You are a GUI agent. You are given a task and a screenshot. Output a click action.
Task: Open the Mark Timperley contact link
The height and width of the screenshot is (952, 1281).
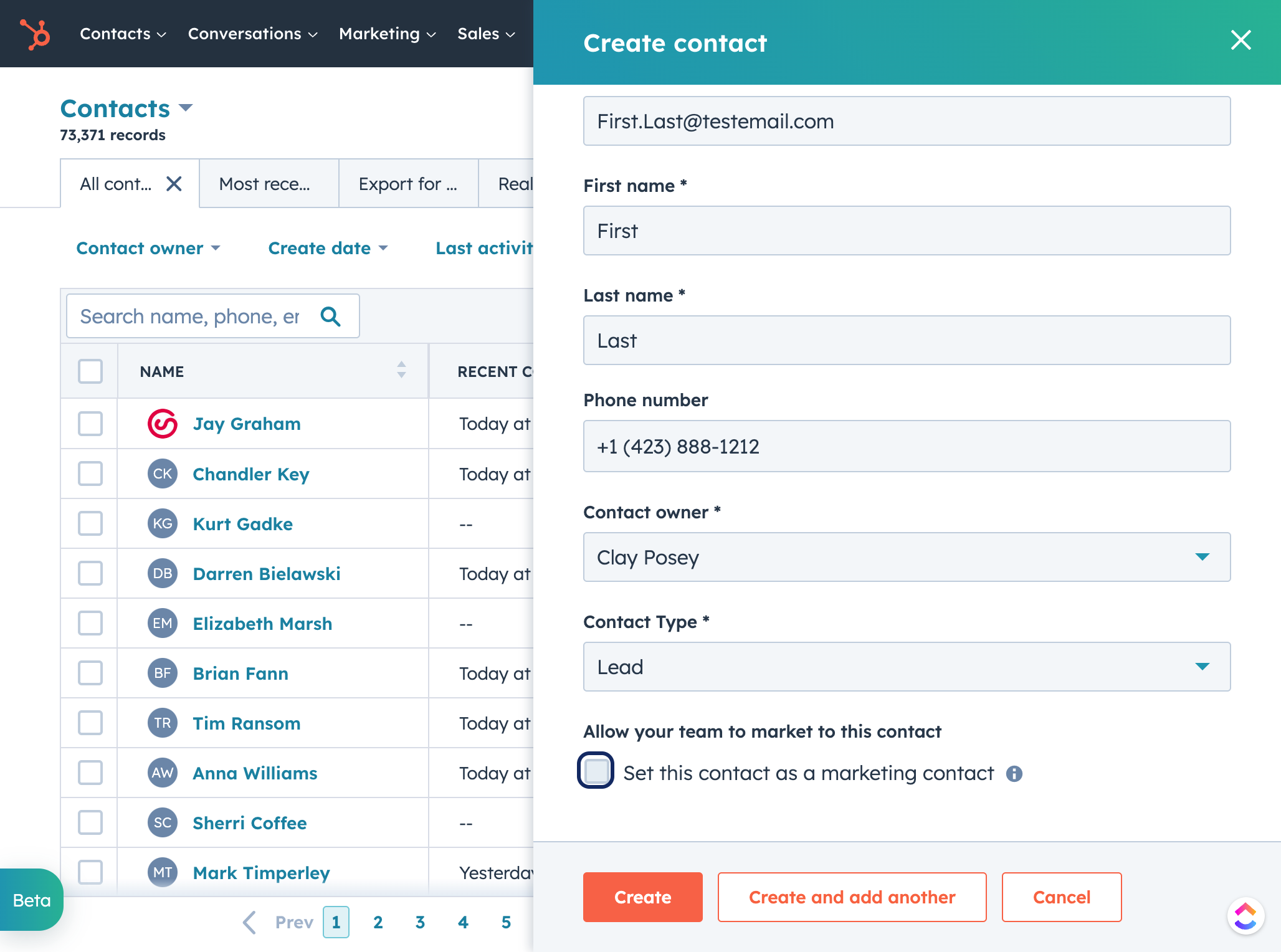tap(261, 873)
